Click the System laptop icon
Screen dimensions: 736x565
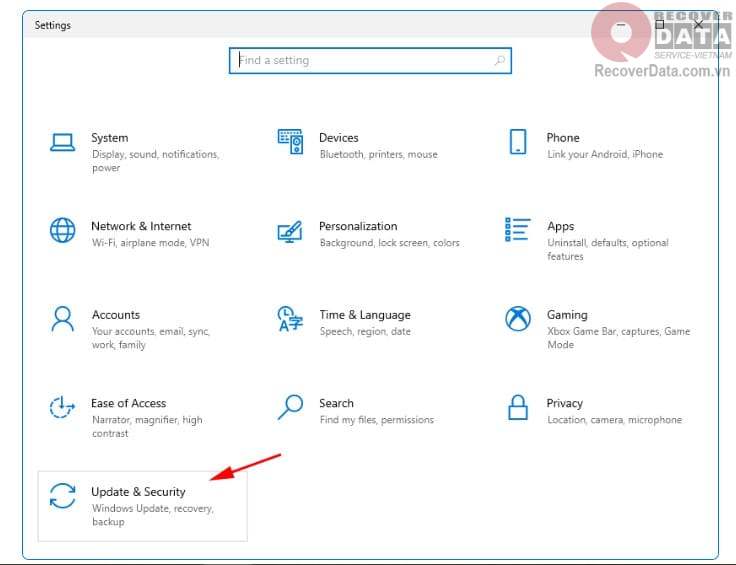[62, 142]
